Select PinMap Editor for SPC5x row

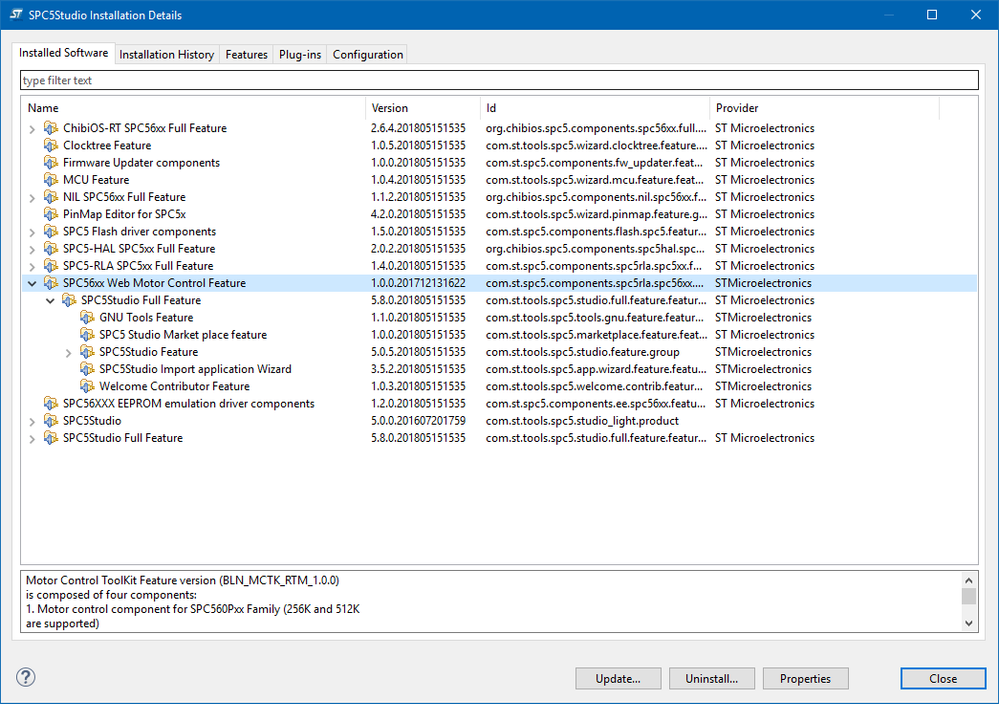(500, 214)
